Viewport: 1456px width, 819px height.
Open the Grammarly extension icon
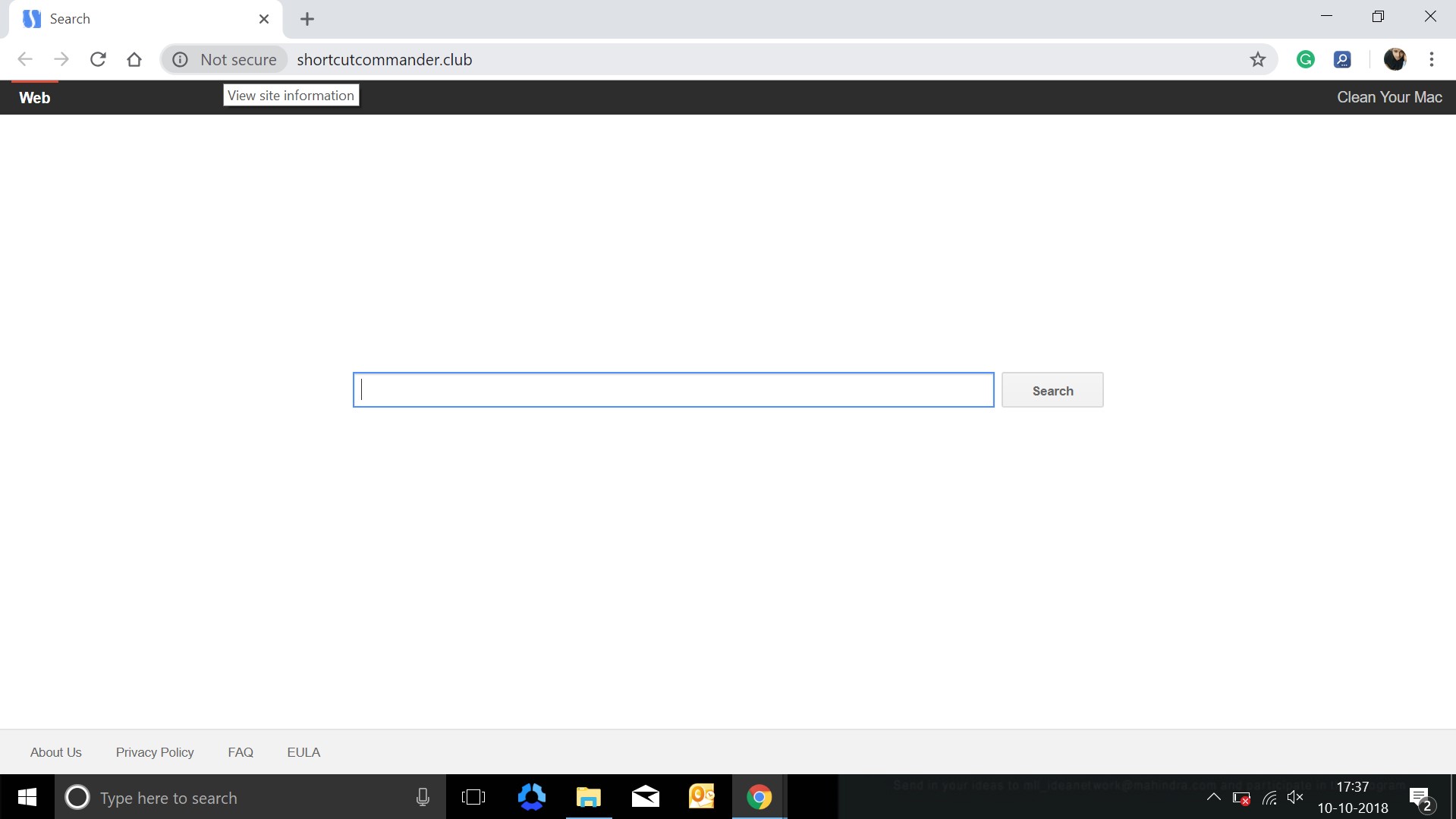click(x=1305, y=59)
